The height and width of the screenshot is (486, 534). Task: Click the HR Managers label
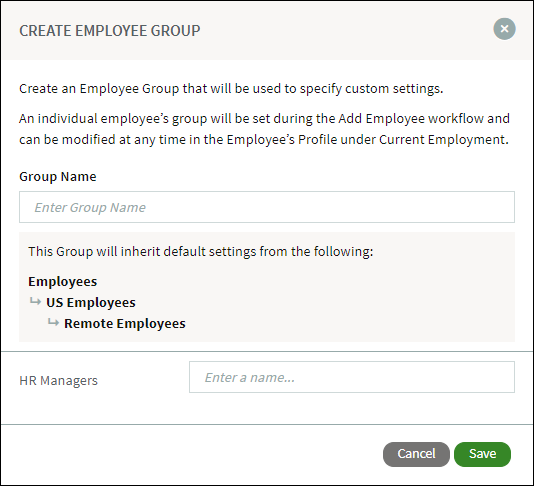[58, 380]
